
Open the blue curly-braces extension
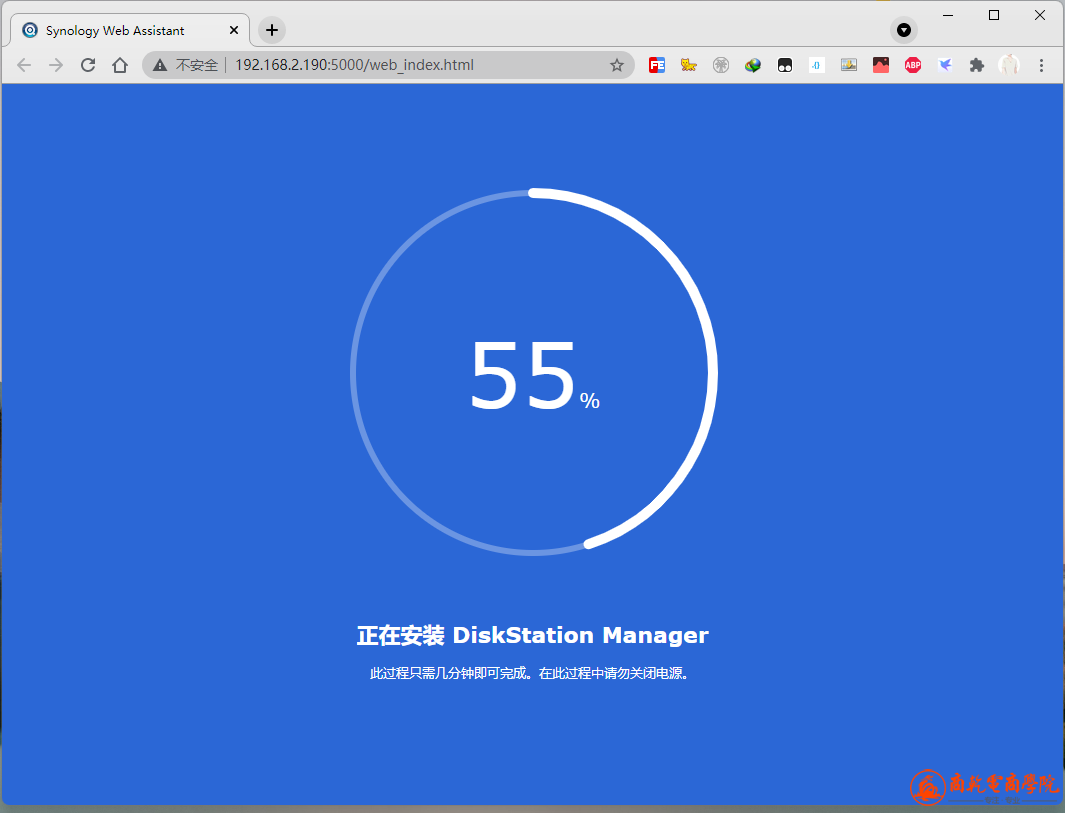pos(816,65)
